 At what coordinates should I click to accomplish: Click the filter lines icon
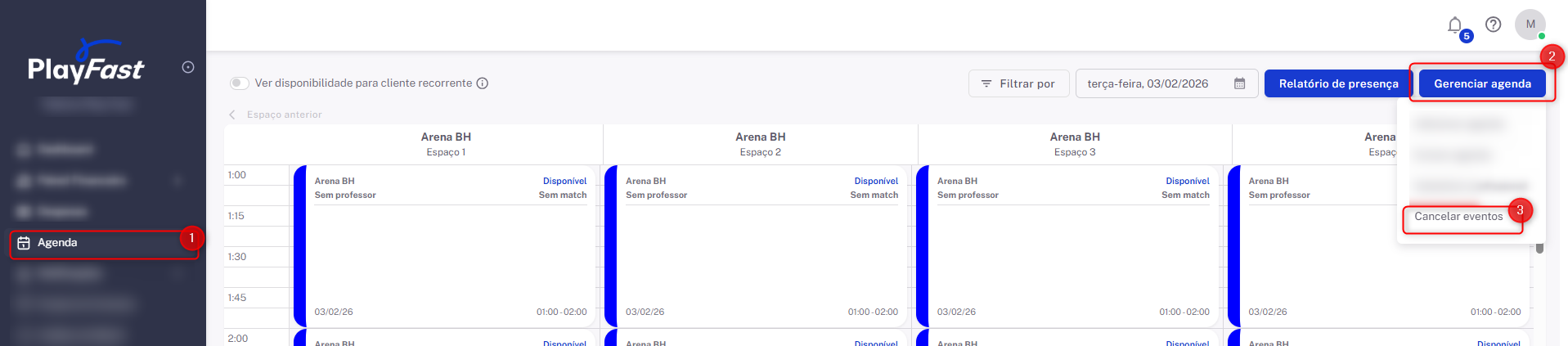[986, 83]
